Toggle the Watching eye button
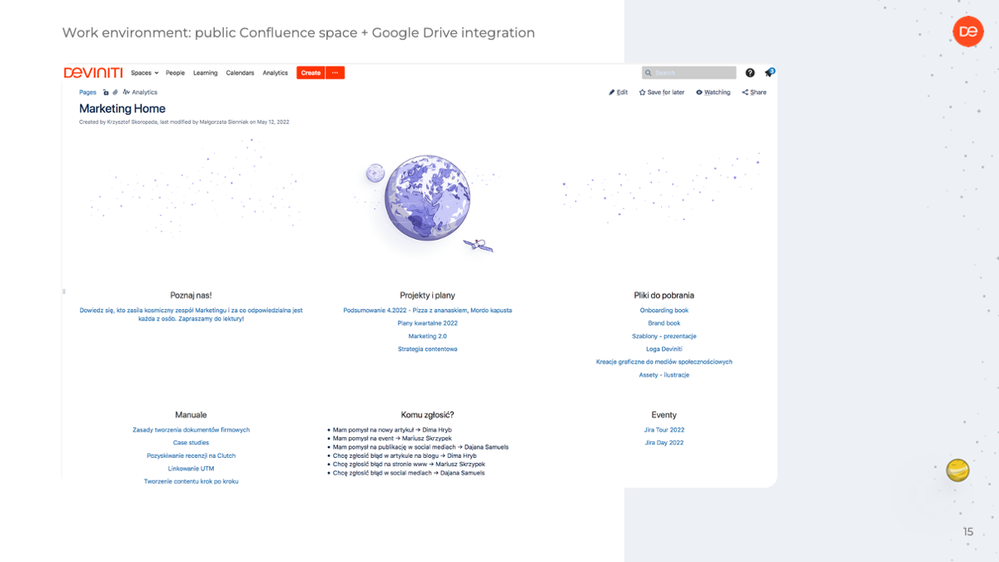Screen dimensions: 999x562 pos(713,92)
